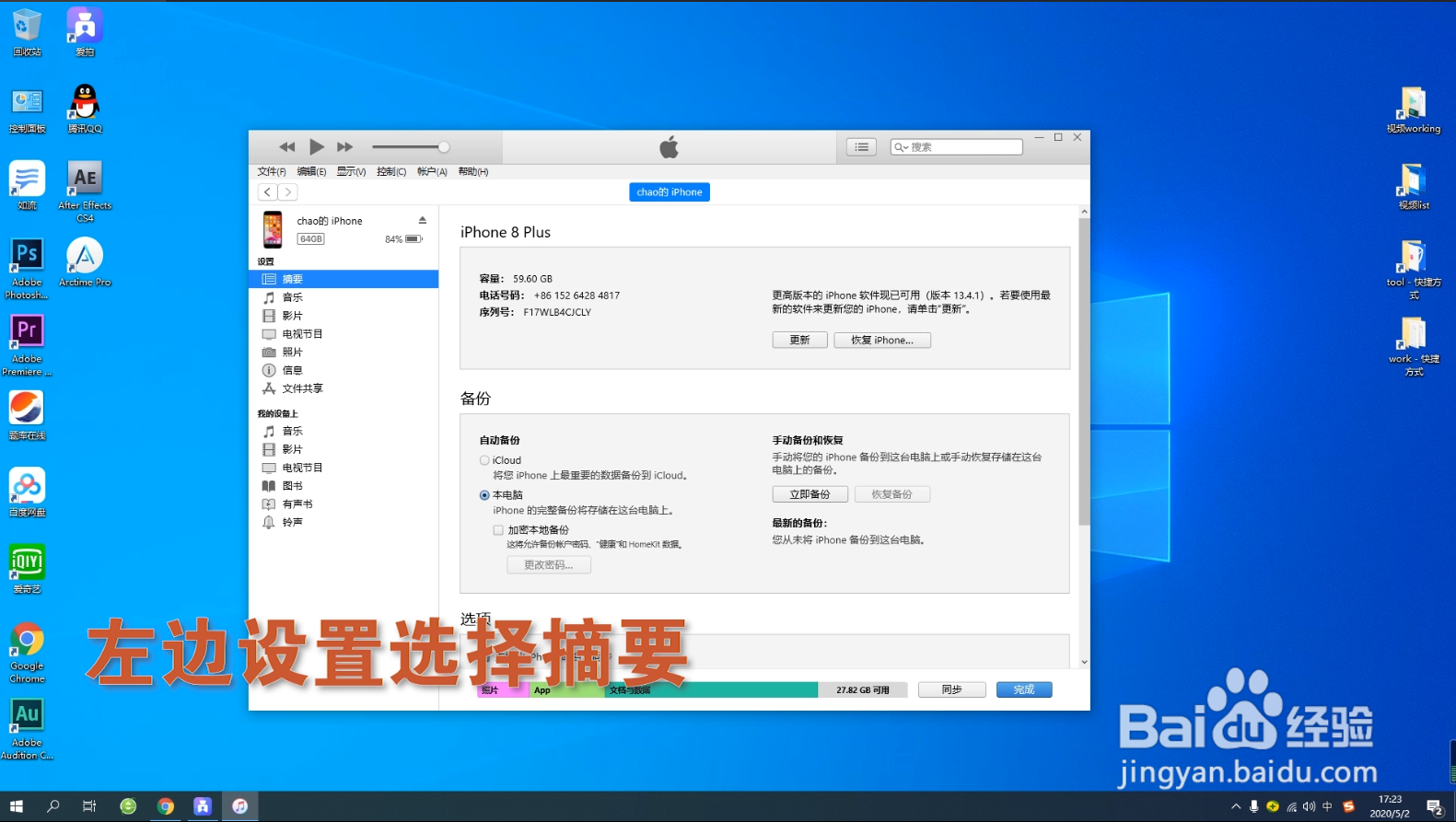Click the 立即备份 button
The image size is (1456, 822).
(x=810, y=494)
